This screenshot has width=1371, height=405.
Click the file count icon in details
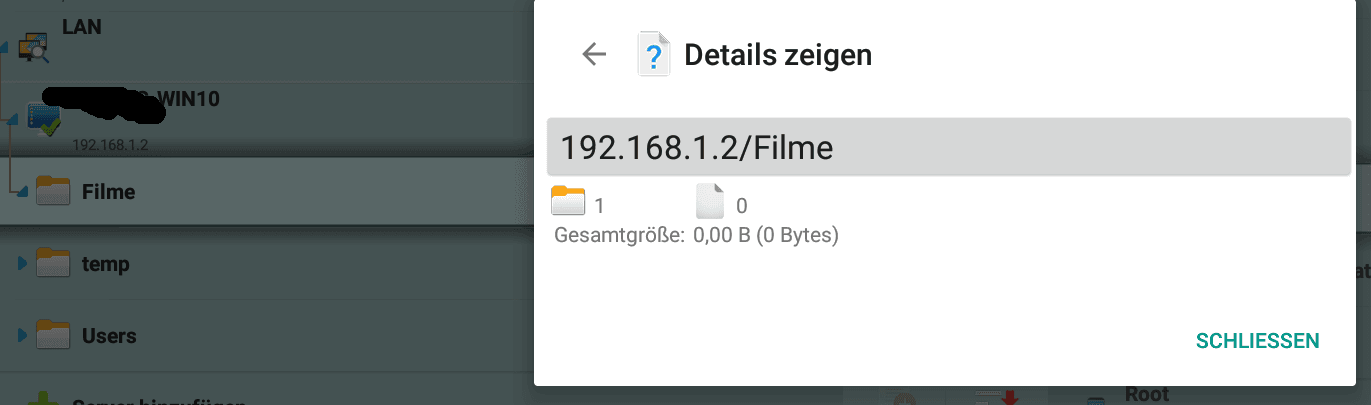[x=709, y=201]
